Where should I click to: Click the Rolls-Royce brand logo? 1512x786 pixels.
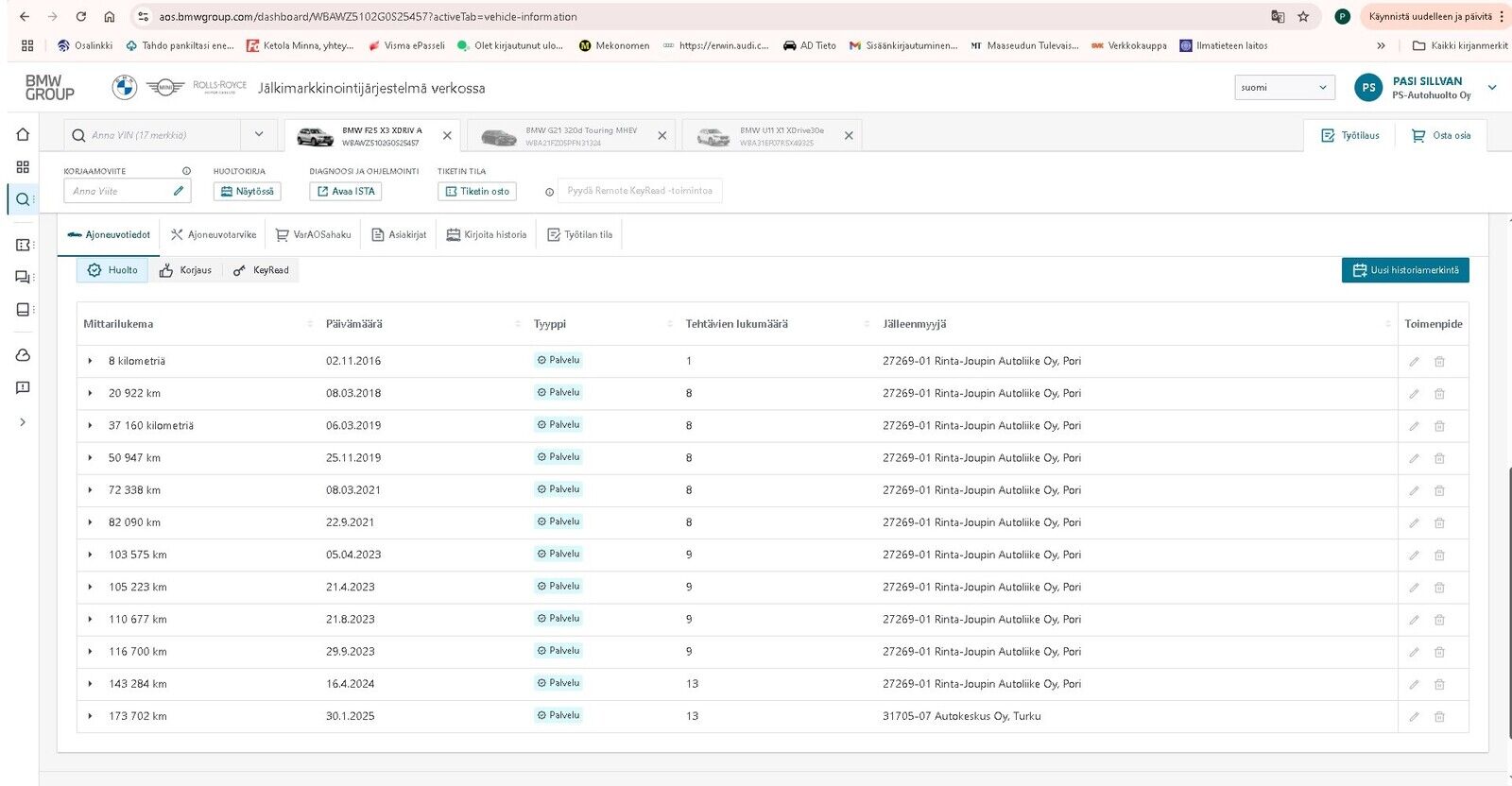tap(219, 87)
